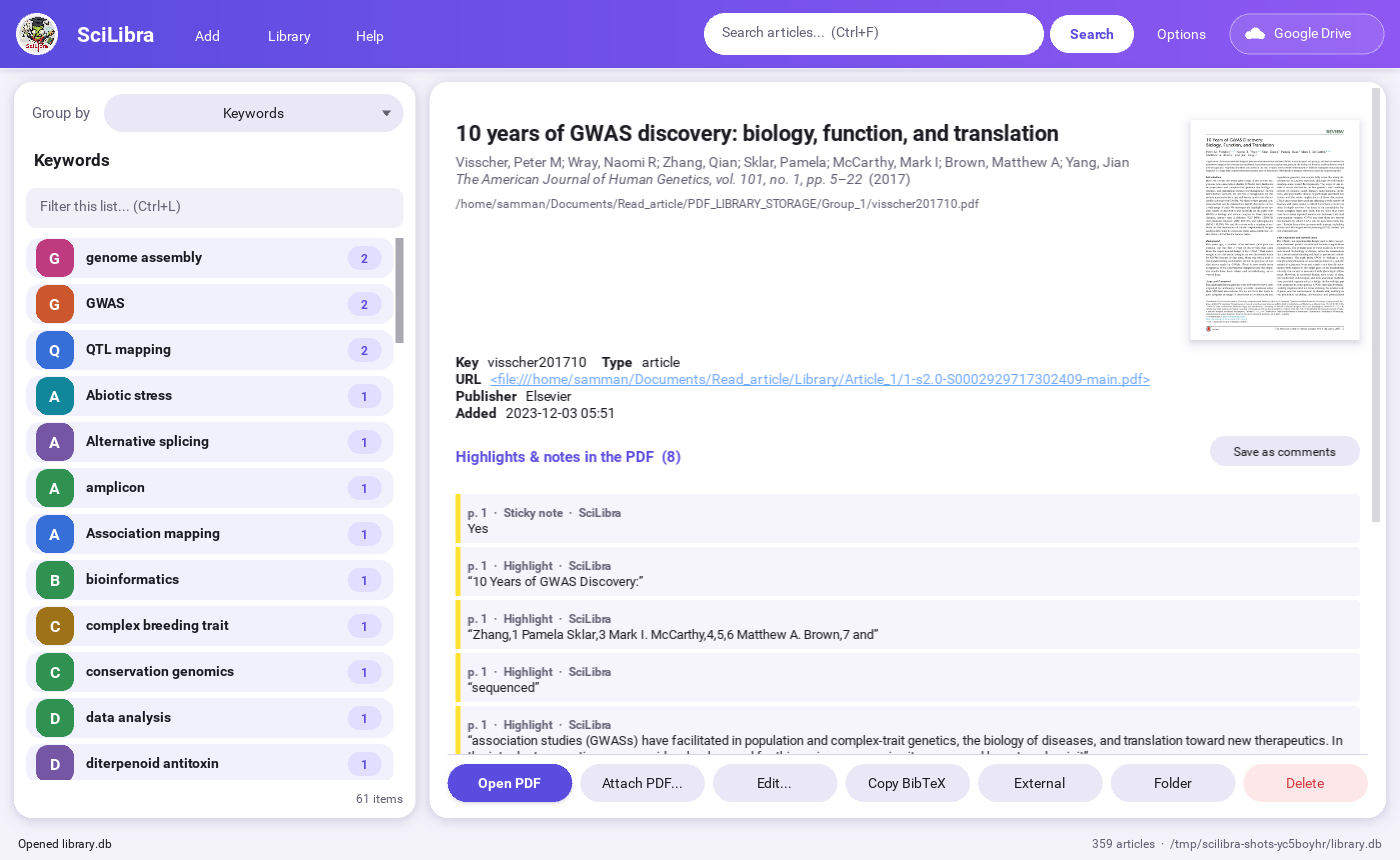Select the 'conservation genomics' keyword row
This screenshot has width=1400, height=860.
pos(210,672)
